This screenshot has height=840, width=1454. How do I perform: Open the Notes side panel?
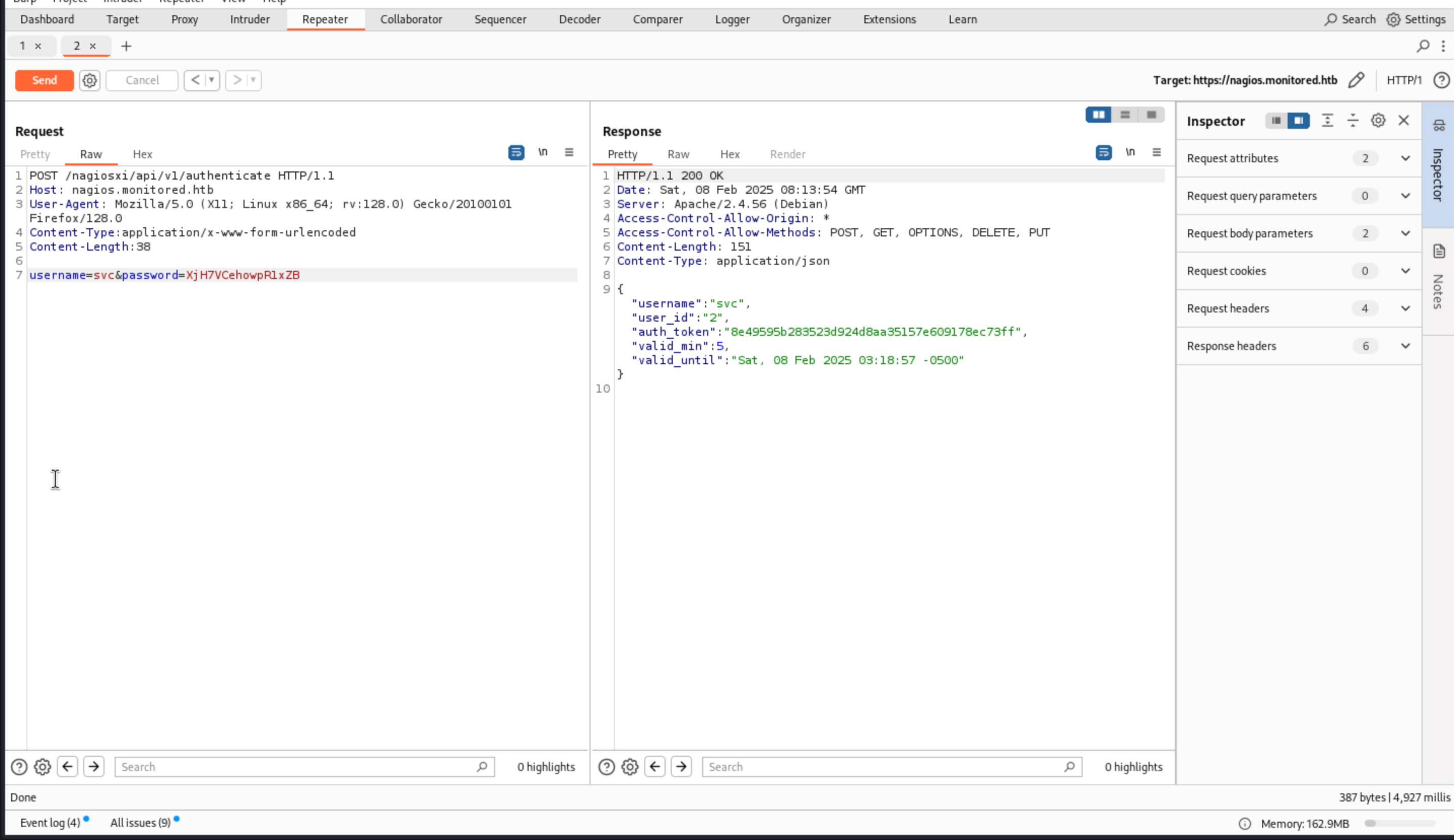[x=1438, y=282]
